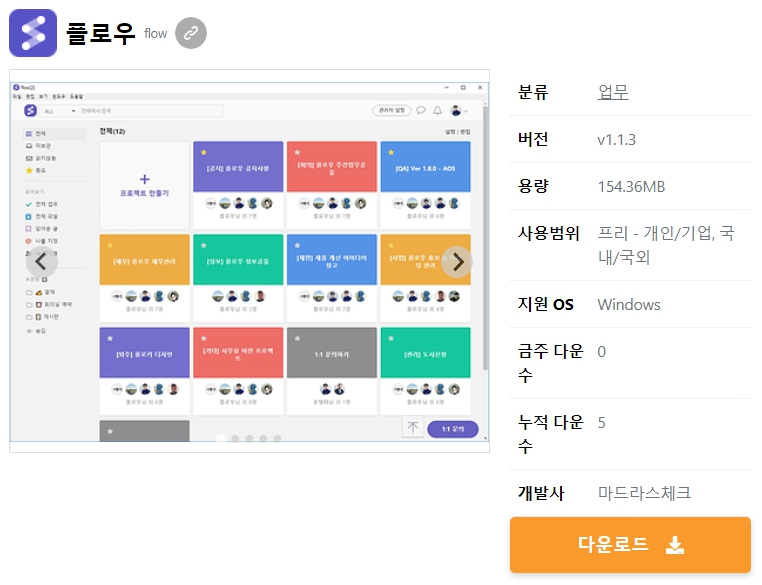
Task: Click the 1:1 문의 pill button in preview
Action: [x=452, y=429]
